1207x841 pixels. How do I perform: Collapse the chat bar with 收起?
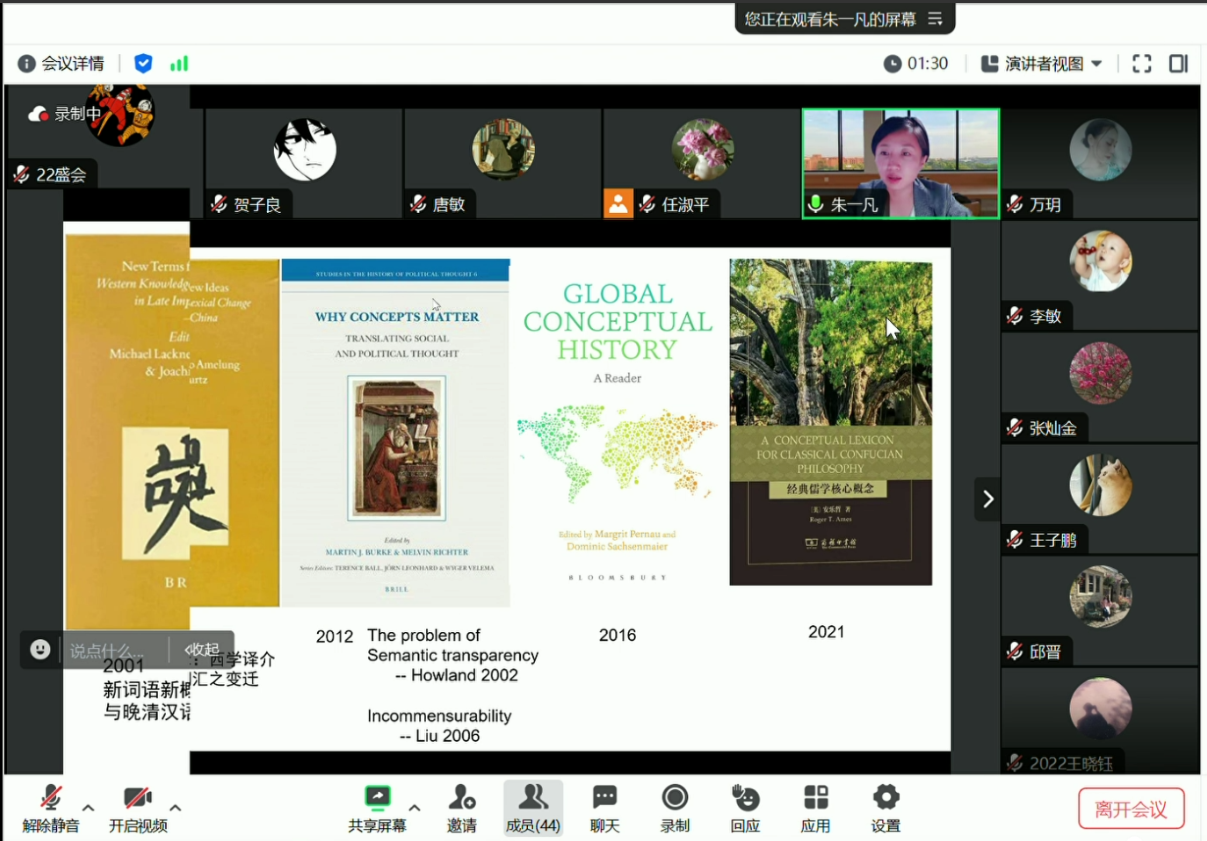[202, 650]
